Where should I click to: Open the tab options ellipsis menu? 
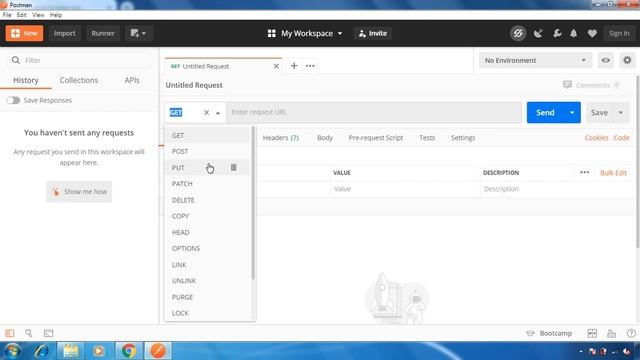click(310, 66)
